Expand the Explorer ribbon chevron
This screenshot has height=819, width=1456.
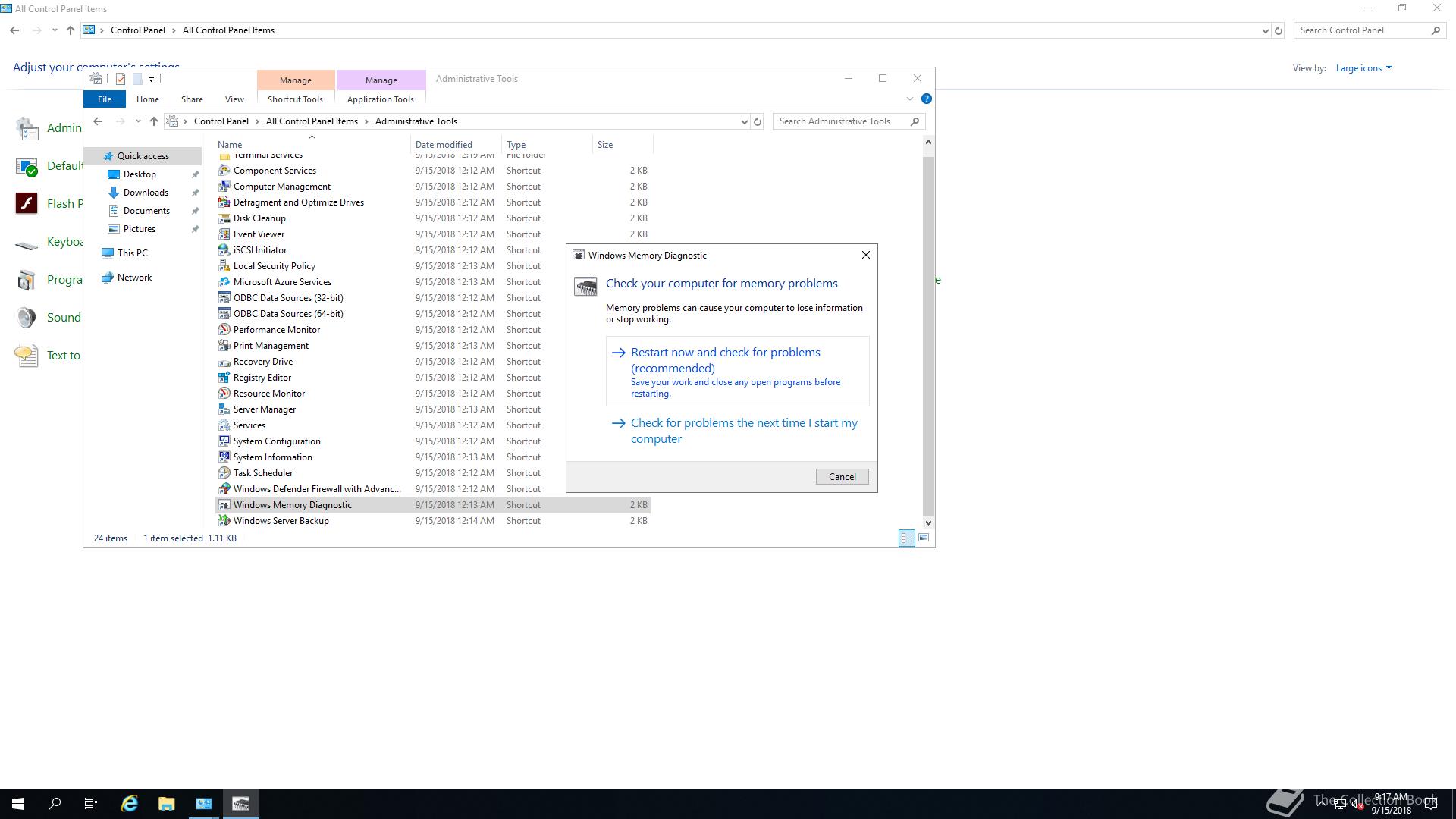pos(910,99)
